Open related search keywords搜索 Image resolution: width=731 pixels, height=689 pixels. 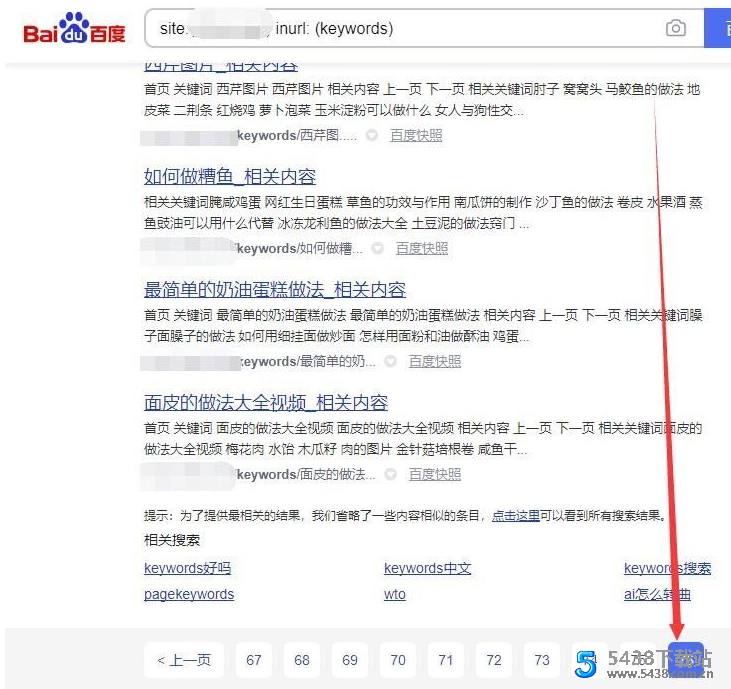668,568
